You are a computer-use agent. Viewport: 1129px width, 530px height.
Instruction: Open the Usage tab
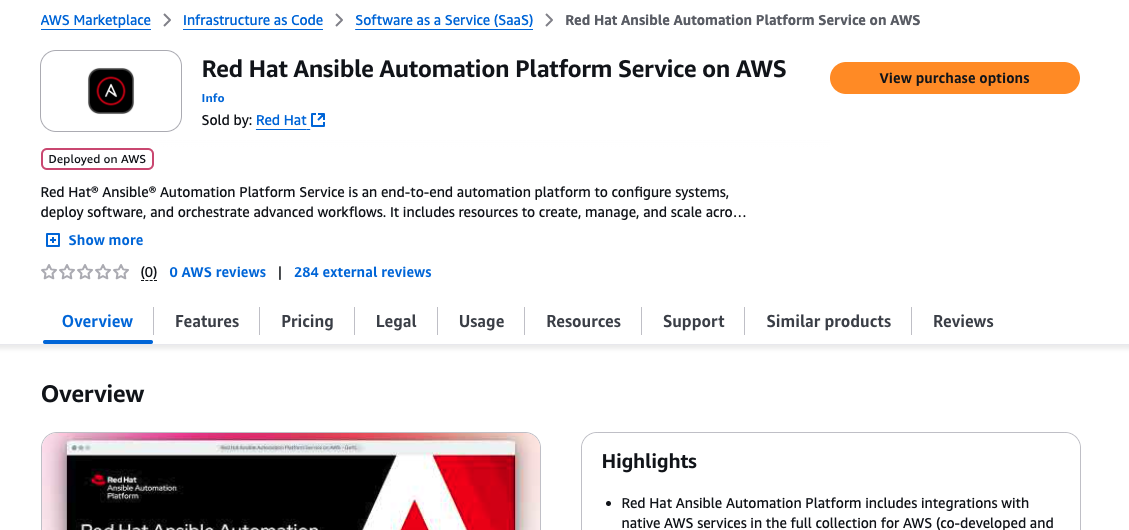(x=481, y=321)
